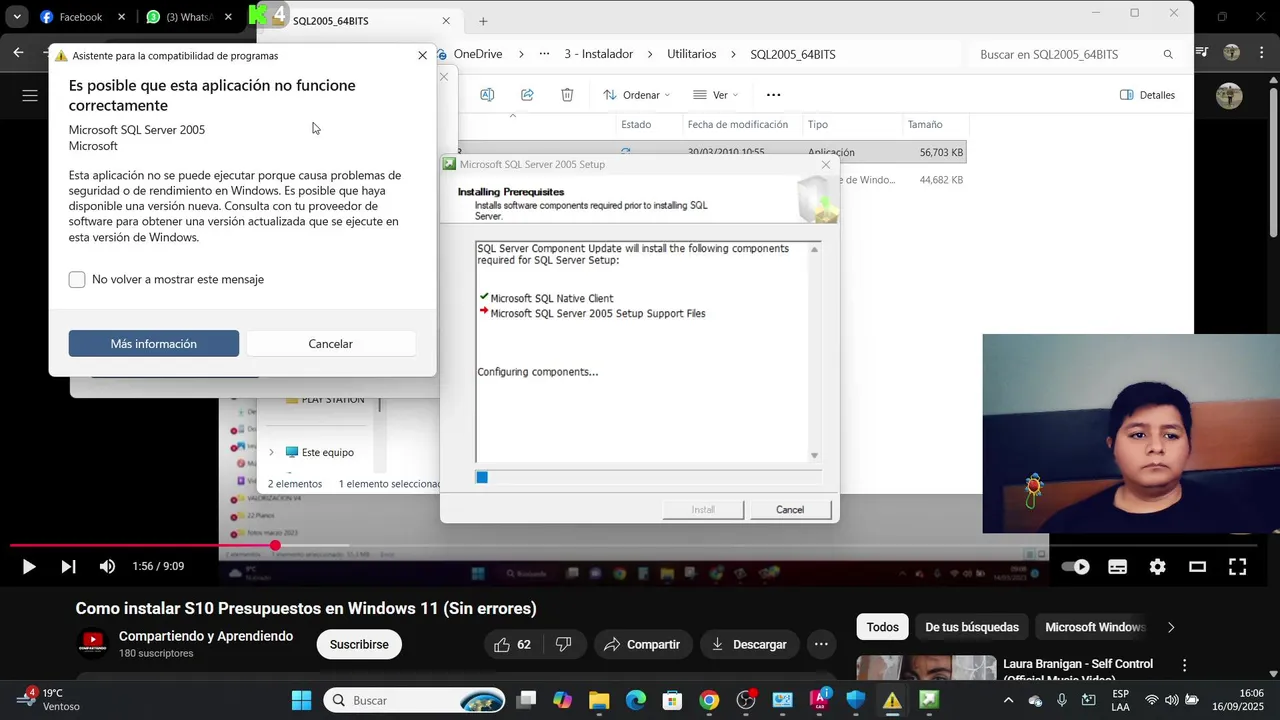This screenshot has height=720, width=1280.
Task: Open options for Laura Branigan video
Action: [x=1185, y=665]
